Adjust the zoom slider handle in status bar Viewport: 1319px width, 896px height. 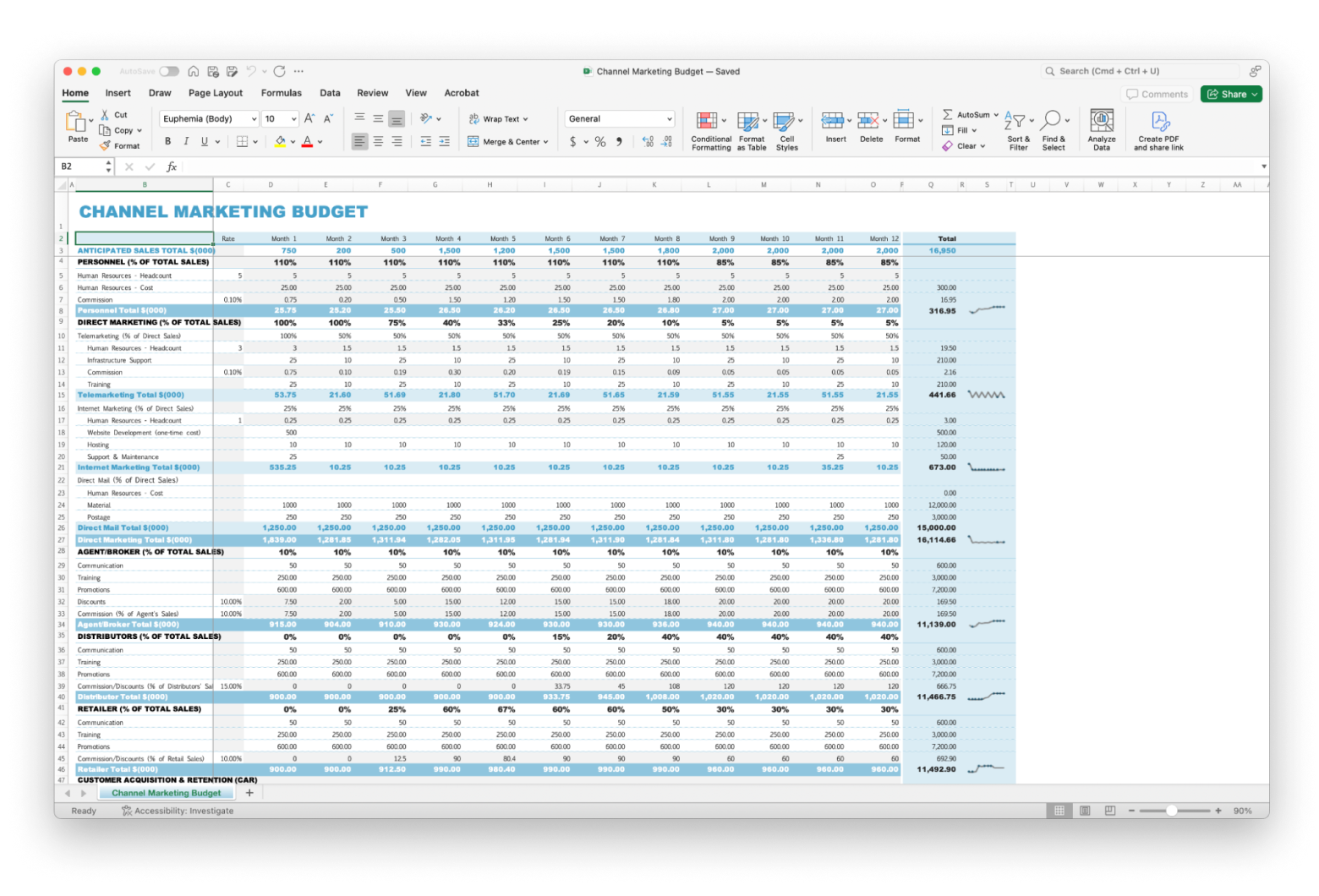pyautogui.click(x=1172, y=811)
